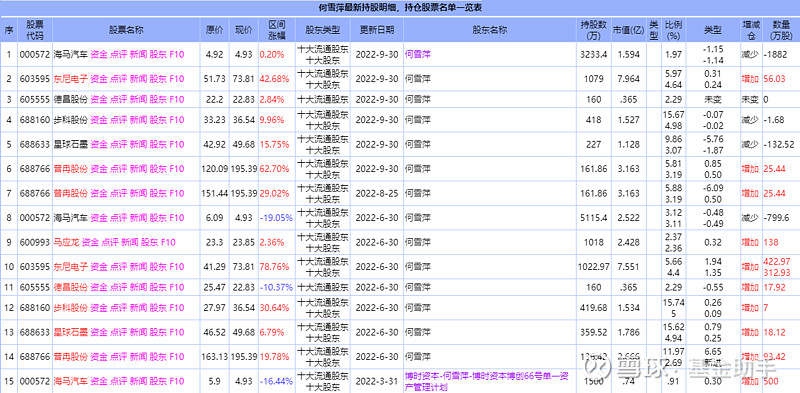
Task: Click 股东 link for 步科股份 row 12
Action: point(158,308)
